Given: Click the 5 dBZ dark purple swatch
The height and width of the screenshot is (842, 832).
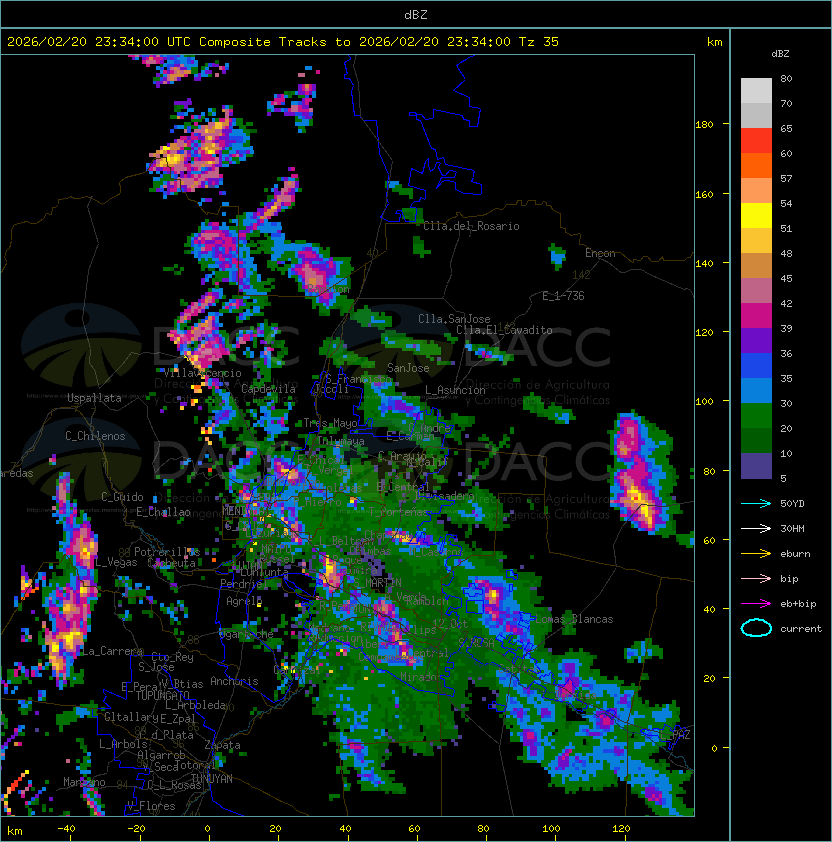Looking at the screenshot, I should coord(756,466).
